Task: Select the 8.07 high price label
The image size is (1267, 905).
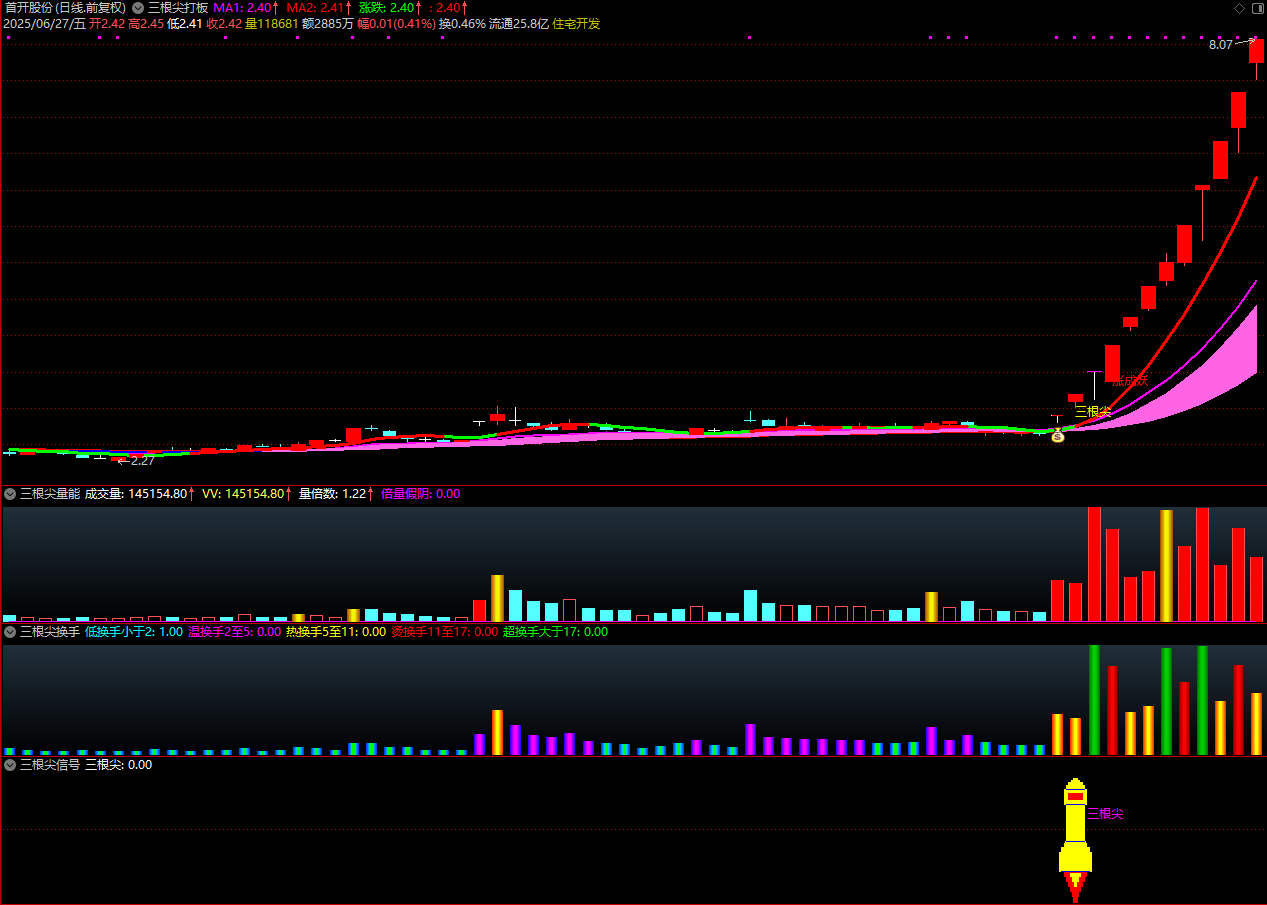Action: click(1220, 45)
